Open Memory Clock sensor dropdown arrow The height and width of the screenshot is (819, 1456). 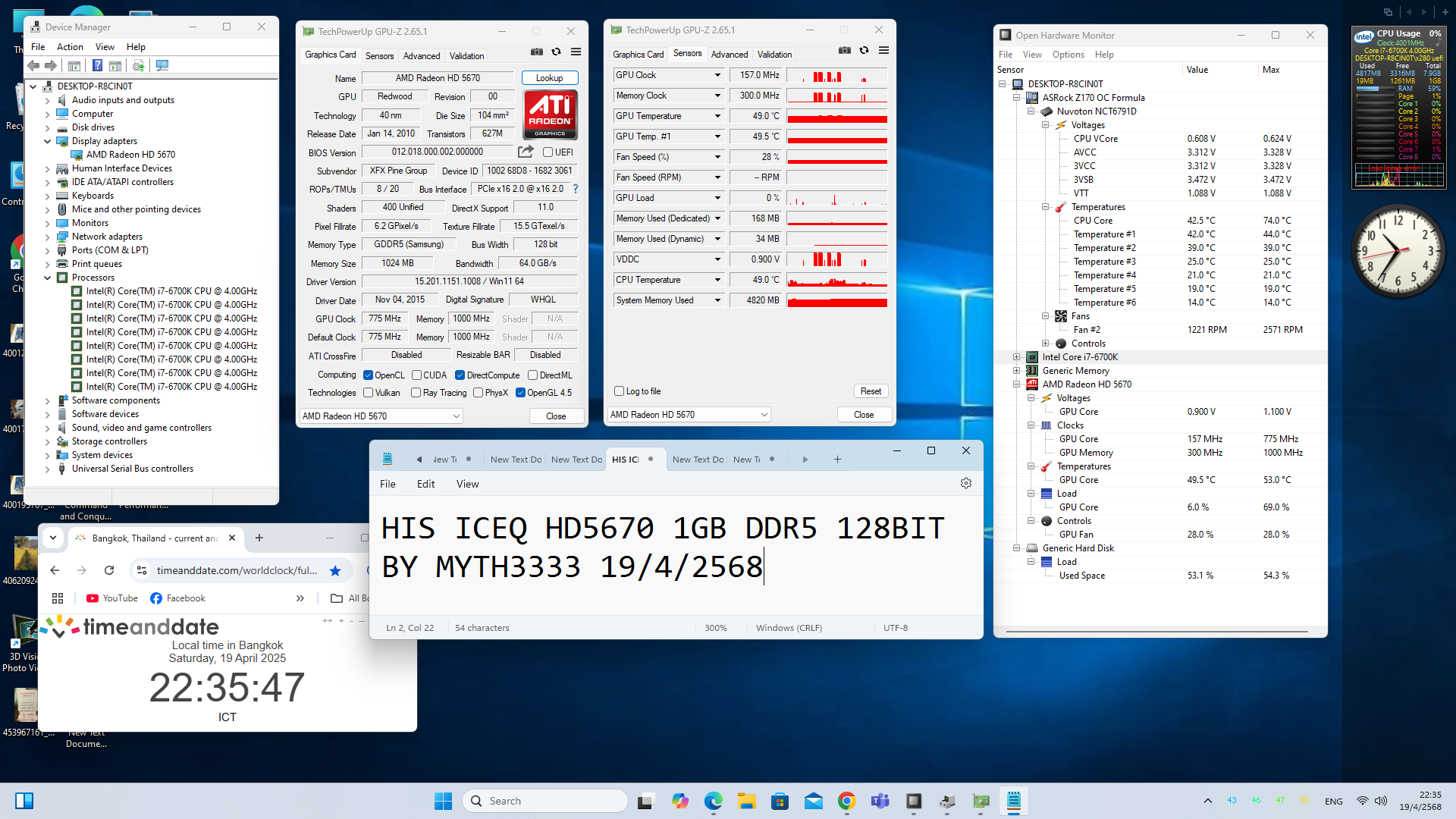(x=717, y=96)
